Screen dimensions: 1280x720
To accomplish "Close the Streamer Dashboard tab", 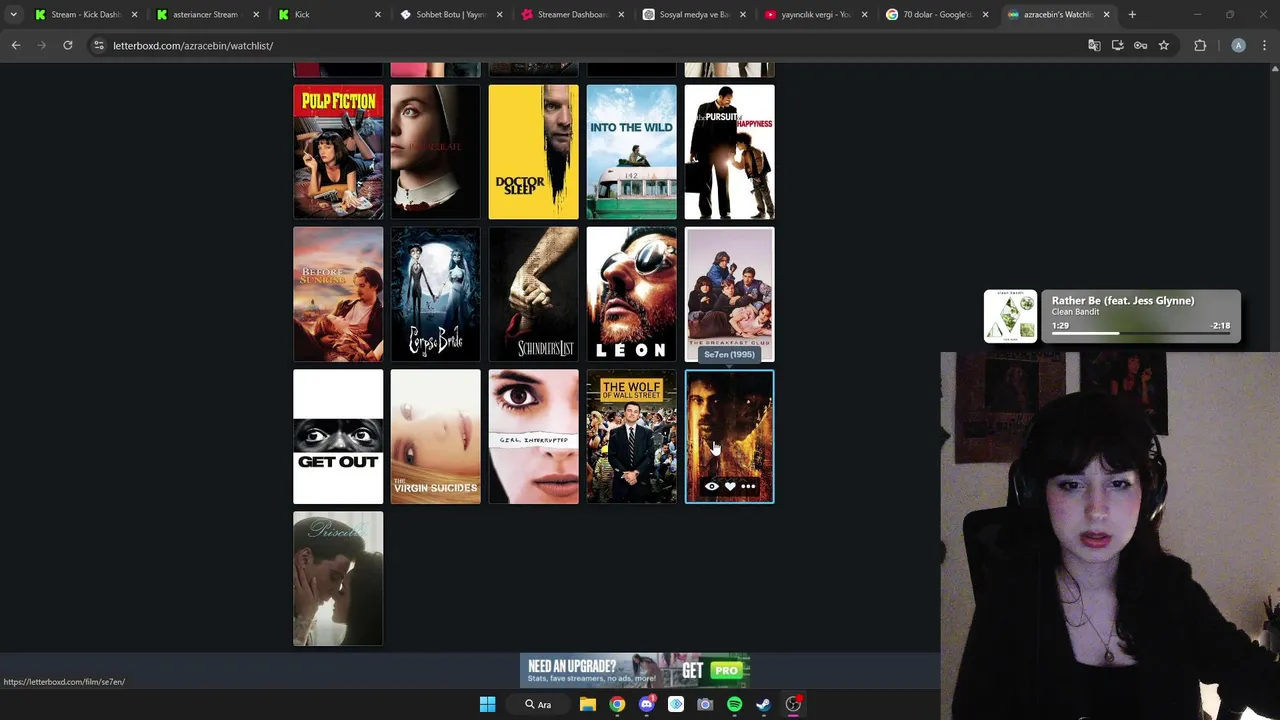I will point(621,15).
